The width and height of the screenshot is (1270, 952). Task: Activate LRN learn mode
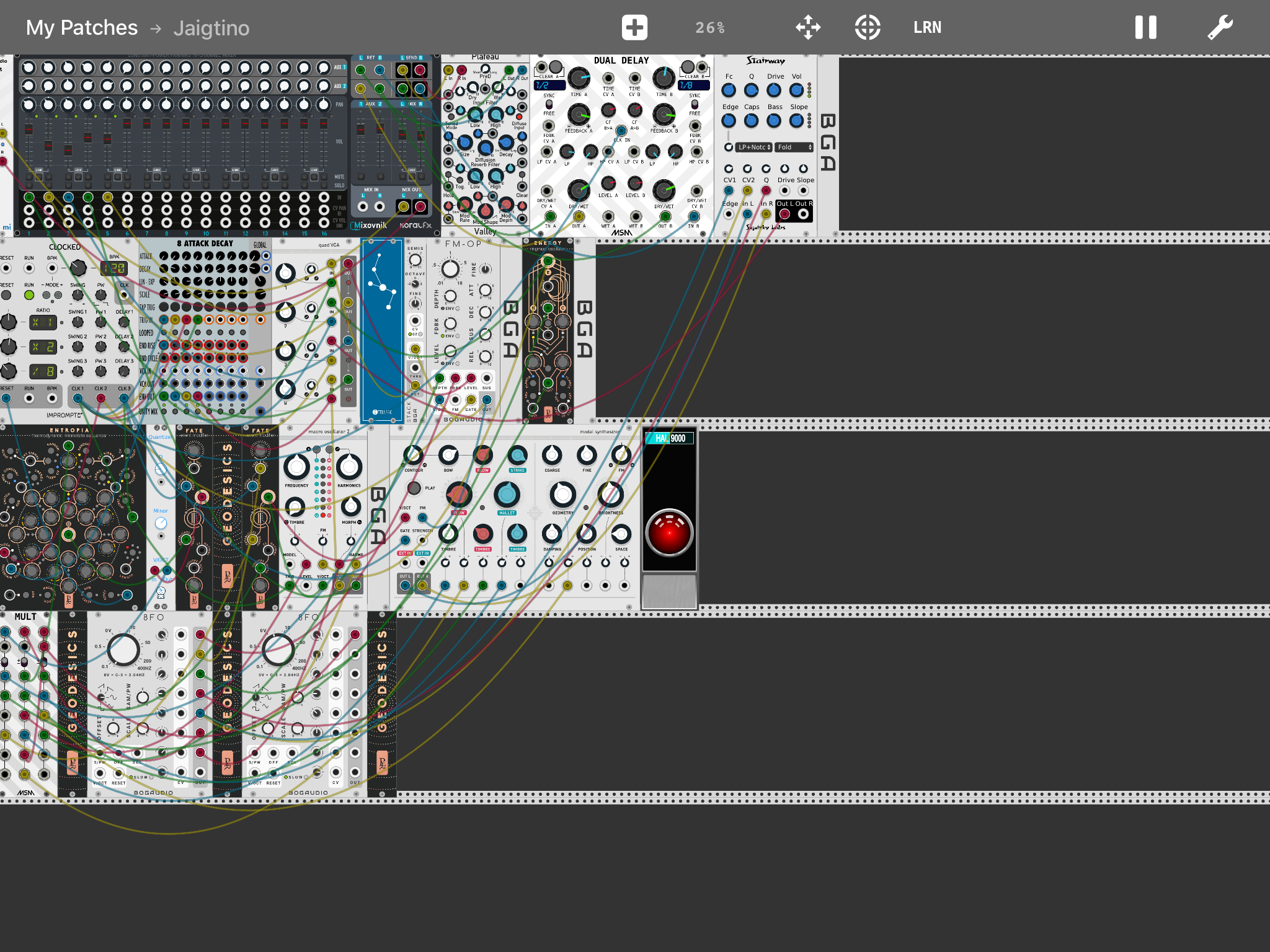[927, 27]
